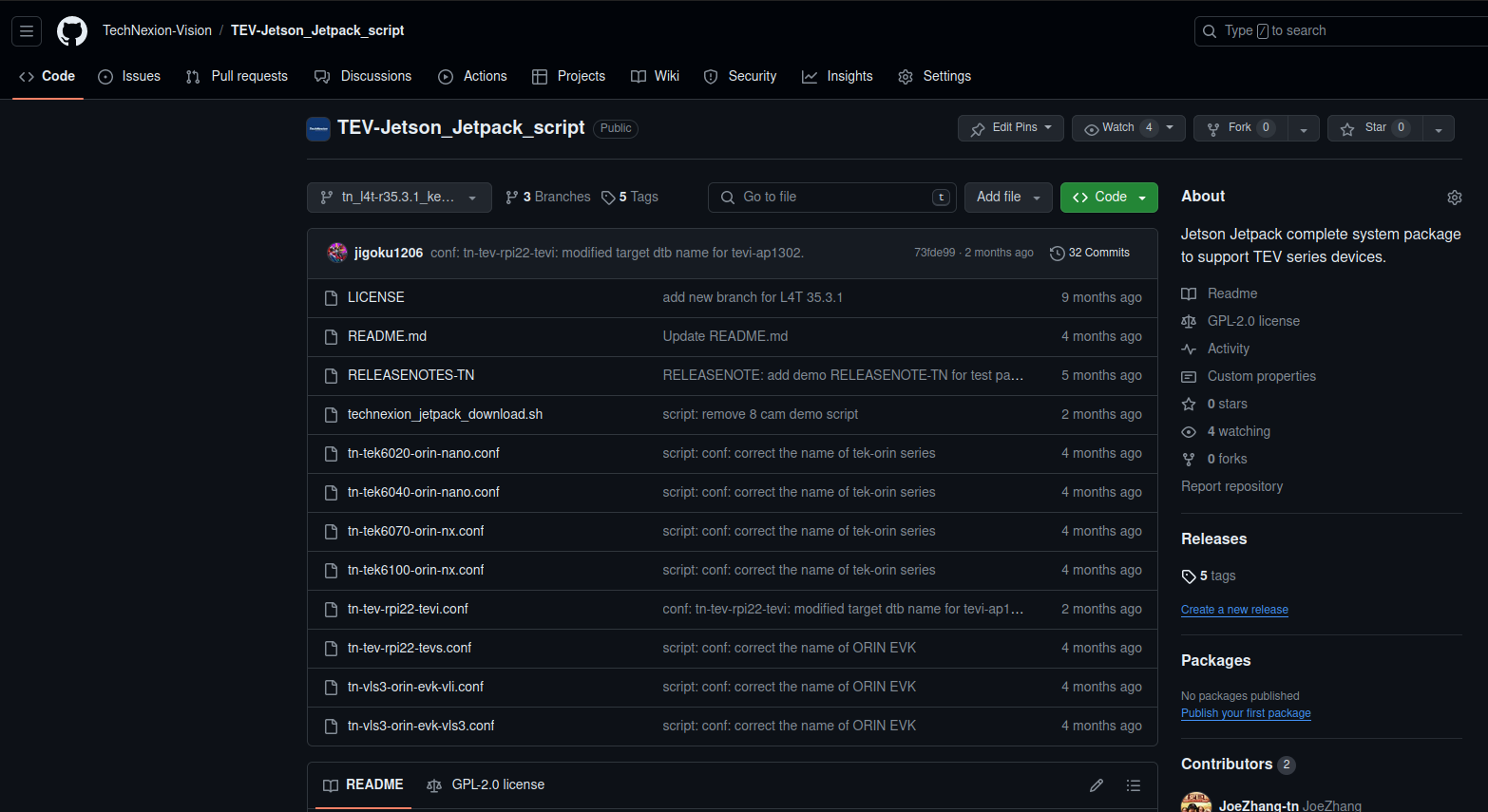The image size is (1488, 812).
Task: View 3 Branches link
Action: [x=548, y=198]
